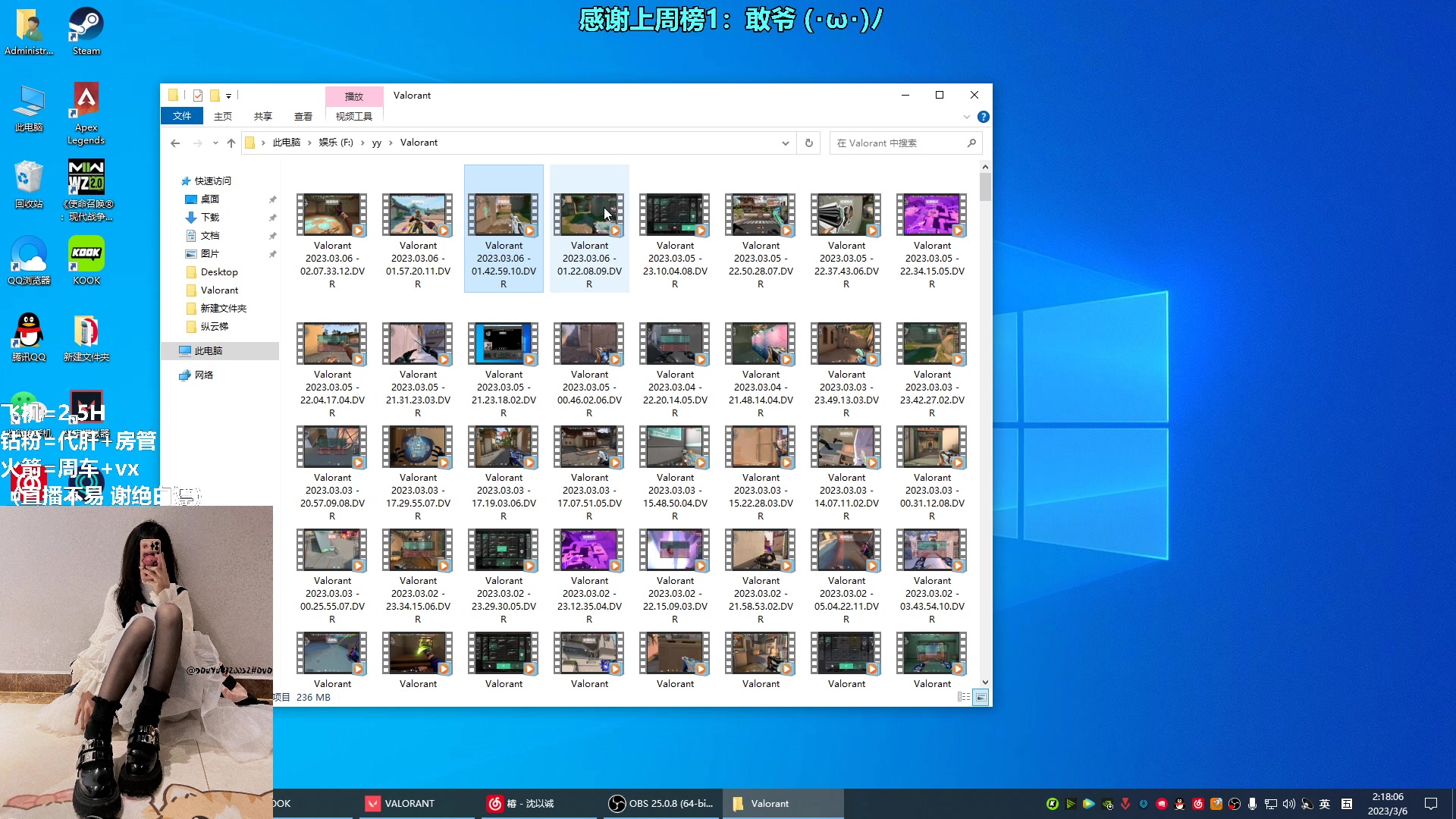Screen dimensions: 1456x819
Task: Select the 播放 contextual tab header
Action: [354, 96]
